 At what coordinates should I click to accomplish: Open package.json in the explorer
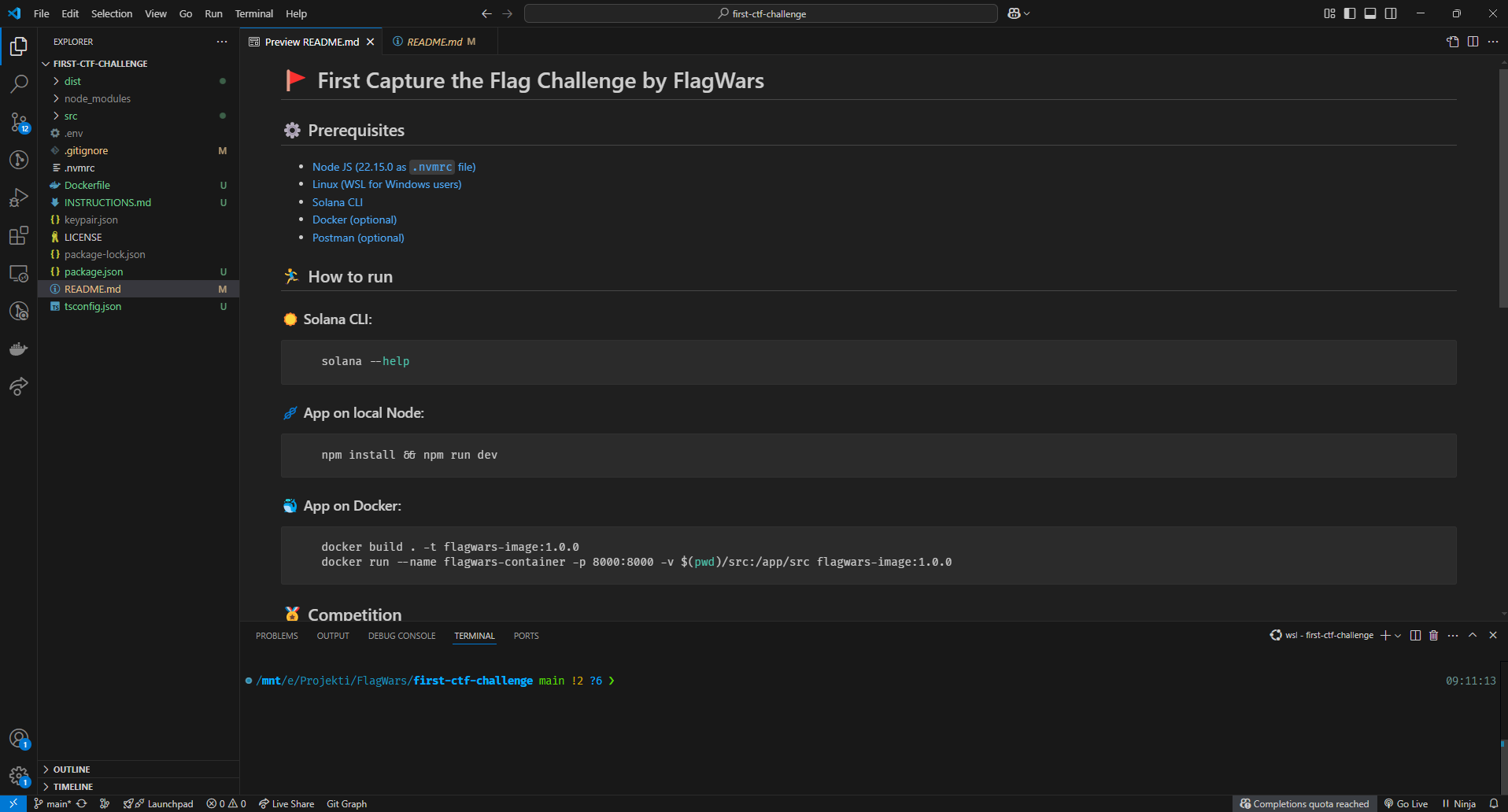point(139,271)
